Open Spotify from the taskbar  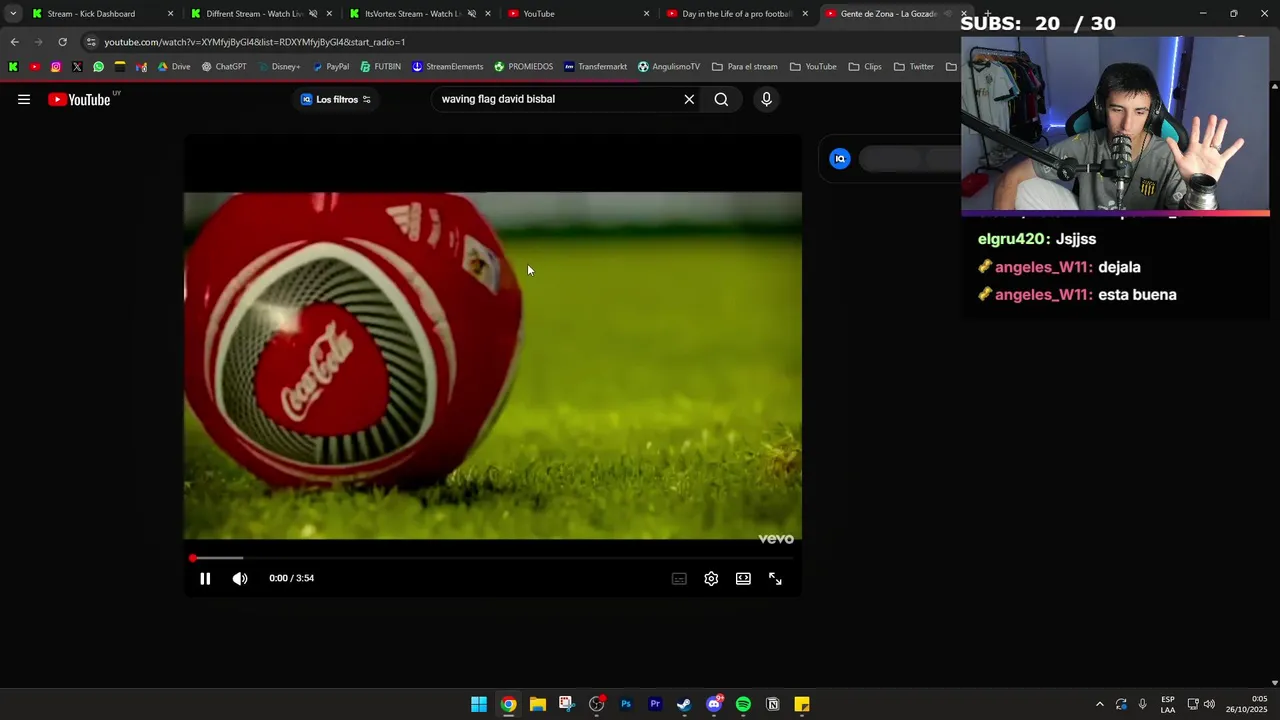click(743, 704)
